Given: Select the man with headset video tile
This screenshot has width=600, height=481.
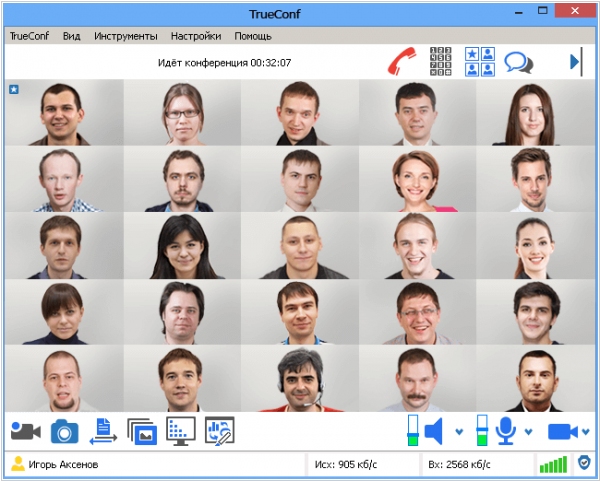Looking at the screenshot, I should (x=300, y=379).
